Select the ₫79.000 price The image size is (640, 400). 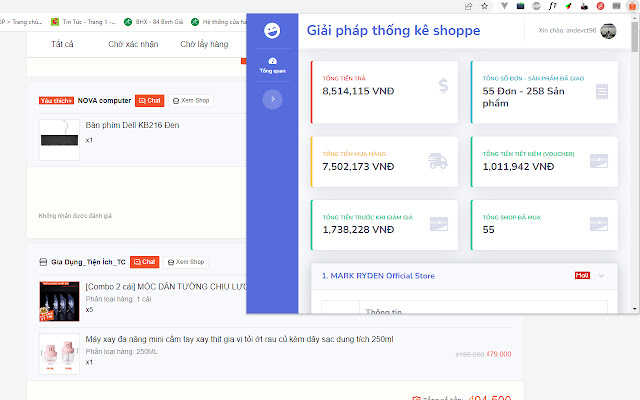[x=499, y=354]
